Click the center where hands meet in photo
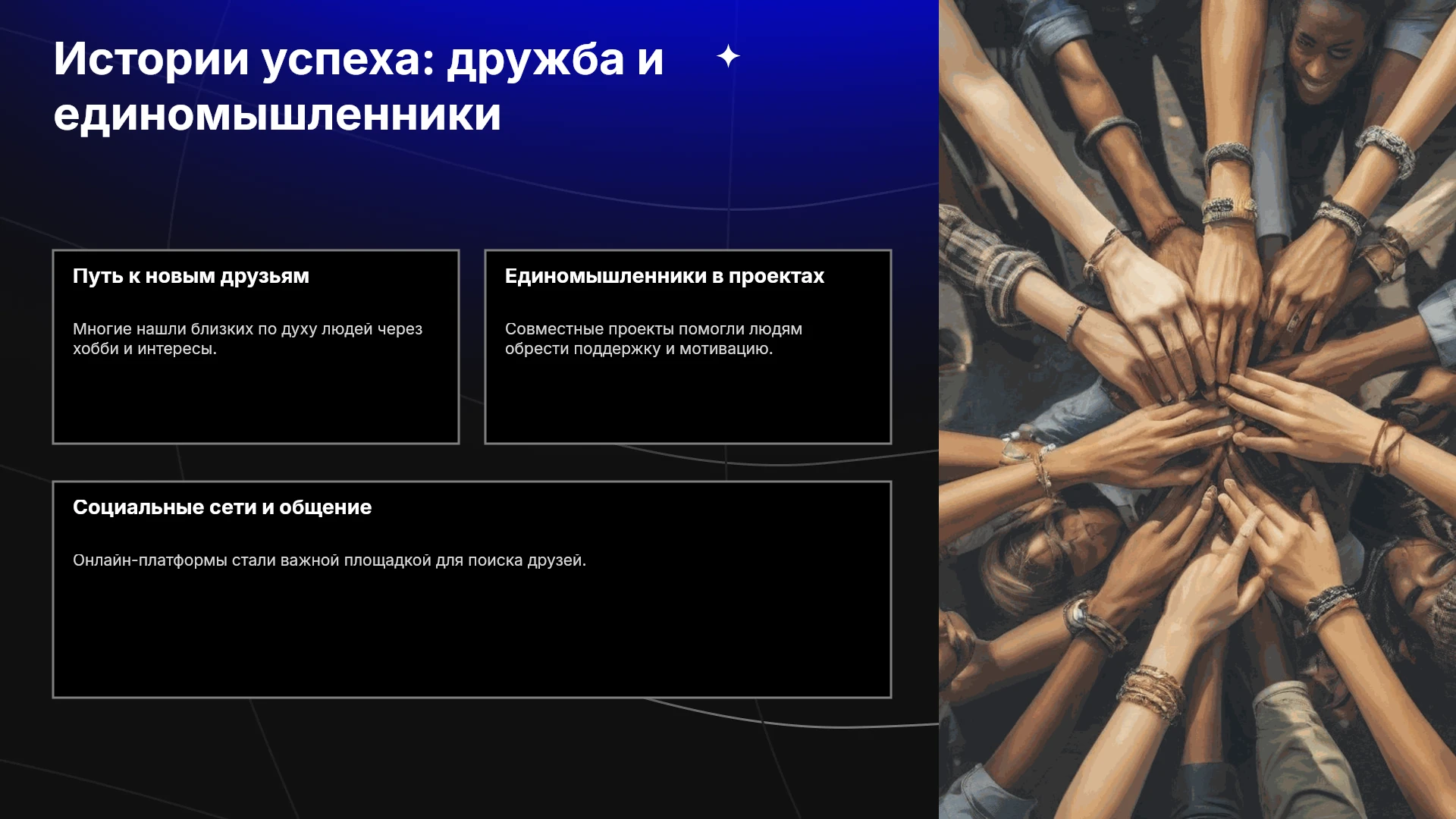The height and width of the screenshot is (819, 1456). point(1221,409)
